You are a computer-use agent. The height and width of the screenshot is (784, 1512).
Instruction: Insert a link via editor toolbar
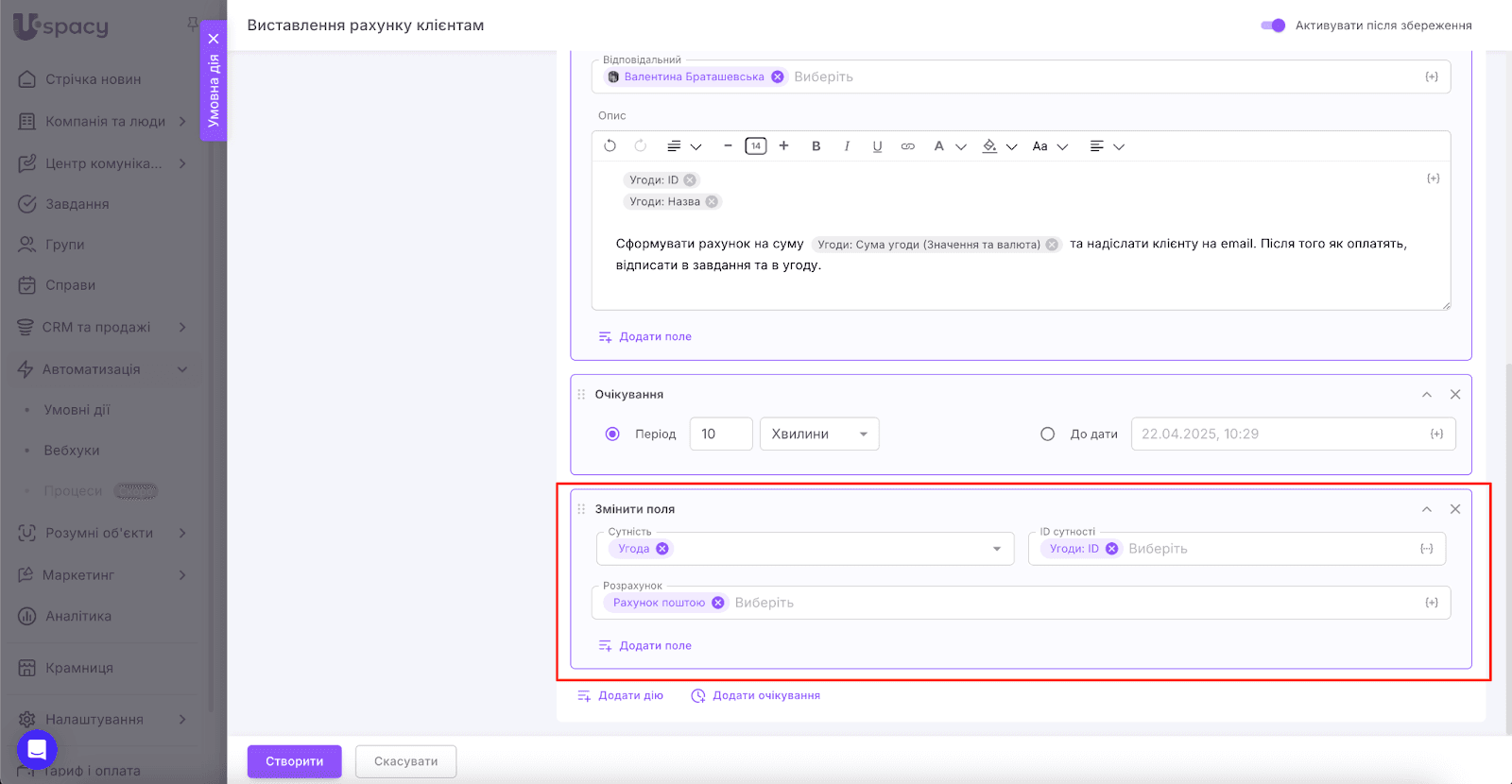(x=907, y=146)
